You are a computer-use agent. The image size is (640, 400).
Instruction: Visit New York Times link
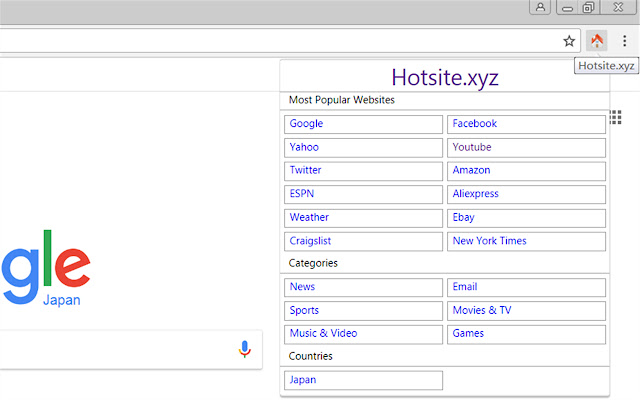pyautogui.click(x=526, y=242)
